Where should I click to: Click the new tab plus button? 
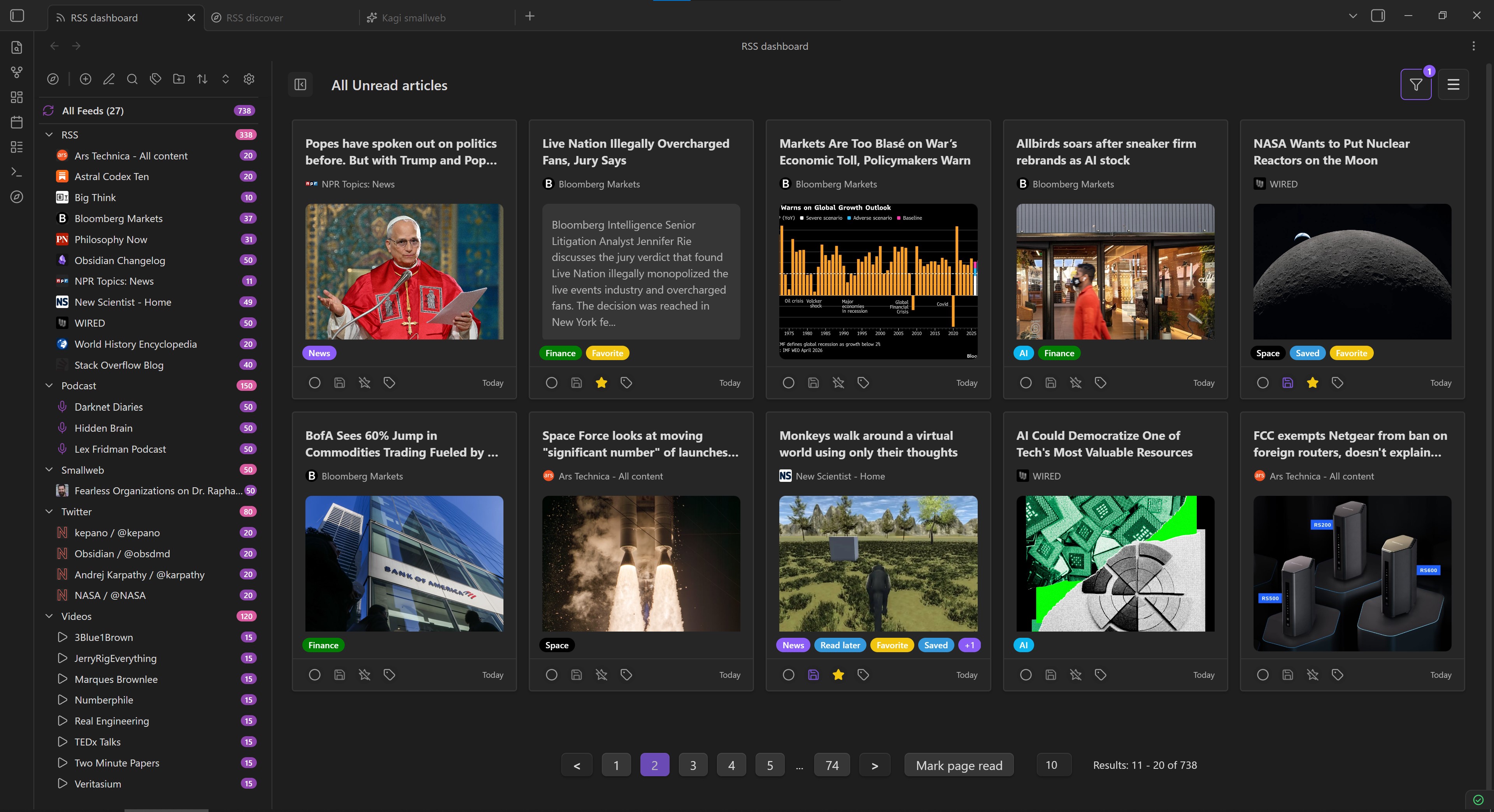tap(530, 17)
